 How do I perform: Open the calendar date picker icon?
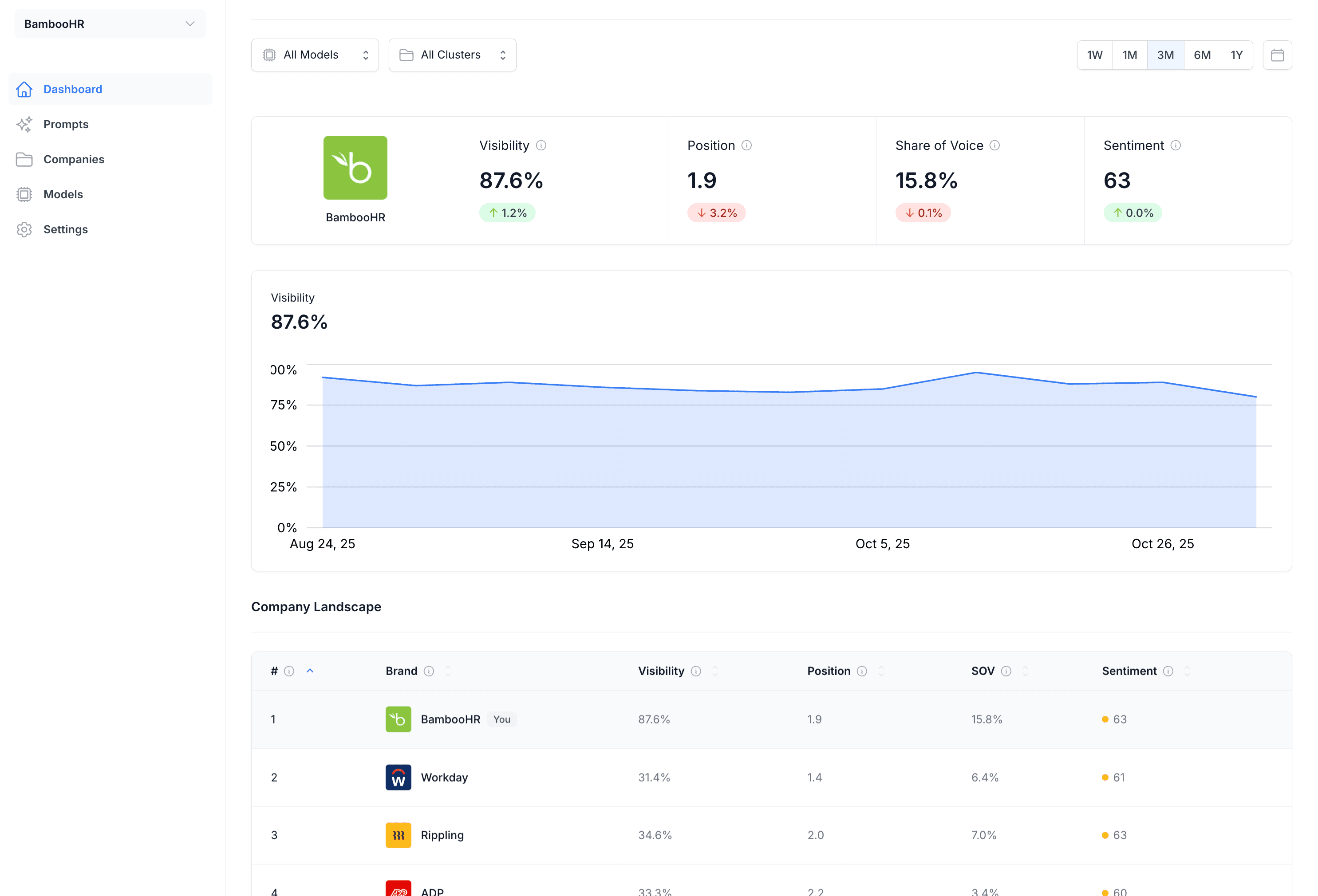click(x=1277, y=55)
